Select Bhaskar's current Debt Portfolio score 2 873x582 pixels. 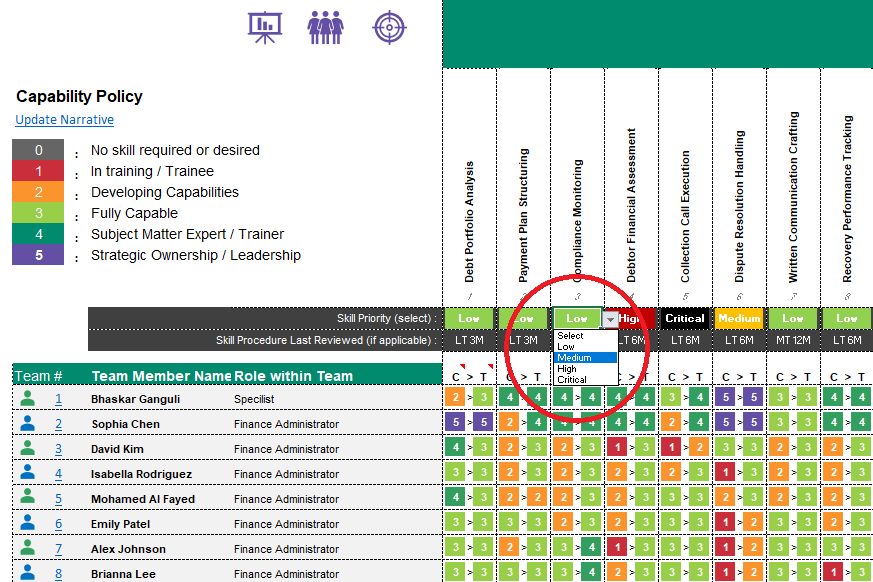(x=455, y=397)
